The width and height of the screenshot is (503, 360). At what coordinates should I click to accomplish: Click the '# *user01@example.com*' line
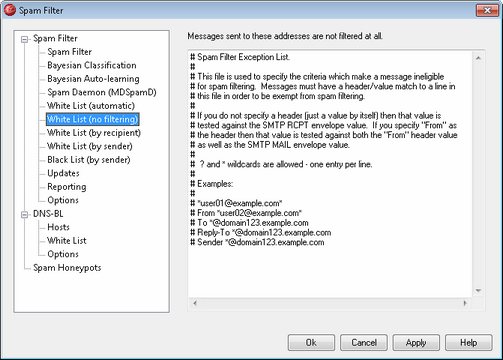236,203
